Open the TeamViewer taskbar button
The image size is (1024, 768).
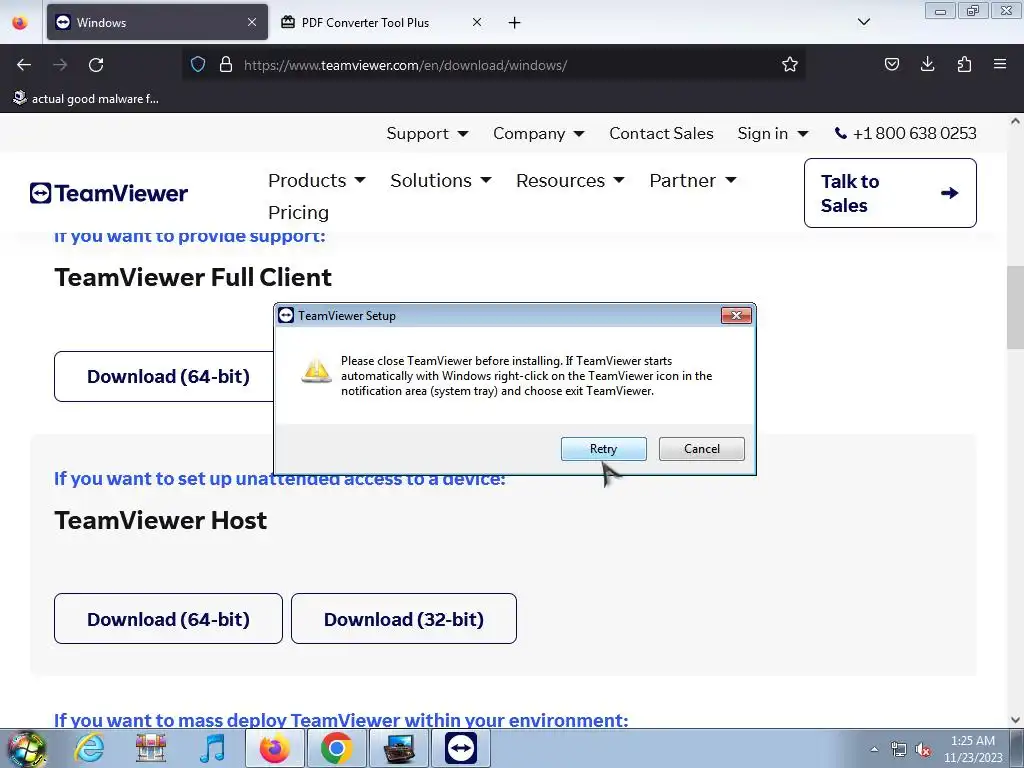click(x=460, y=748)
